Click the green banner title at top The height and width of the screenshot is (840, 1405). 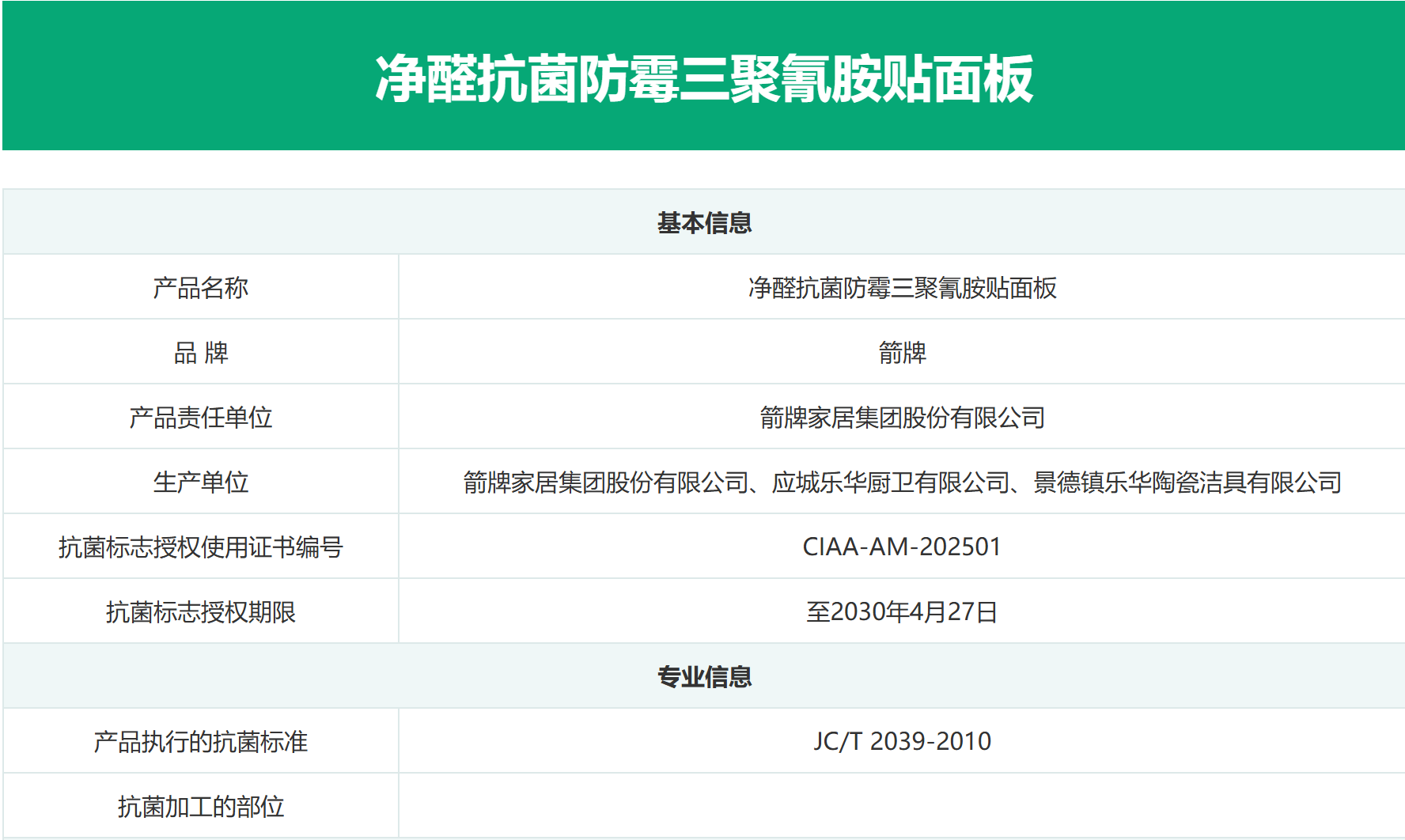coord(703,79)
